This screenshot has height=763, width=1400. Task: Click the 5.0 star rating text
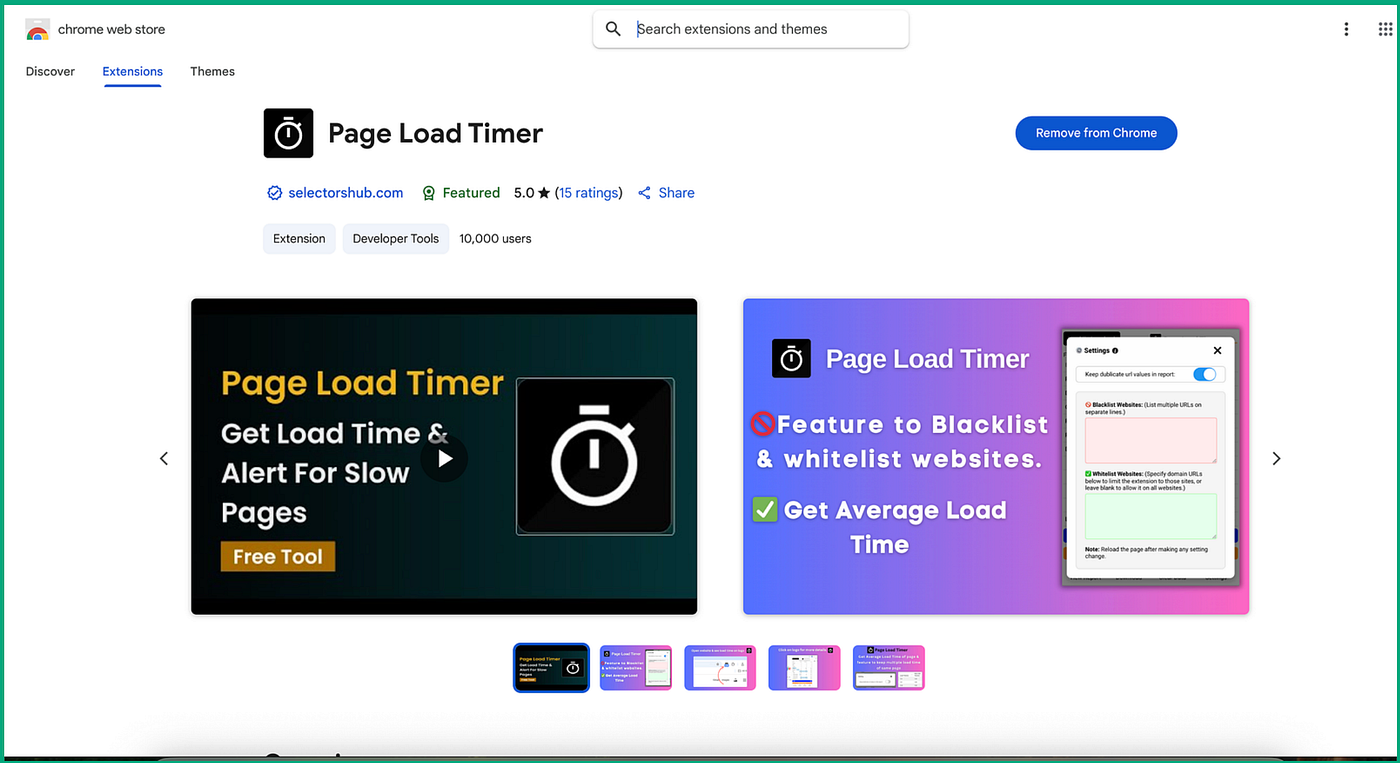coord(532,193)
